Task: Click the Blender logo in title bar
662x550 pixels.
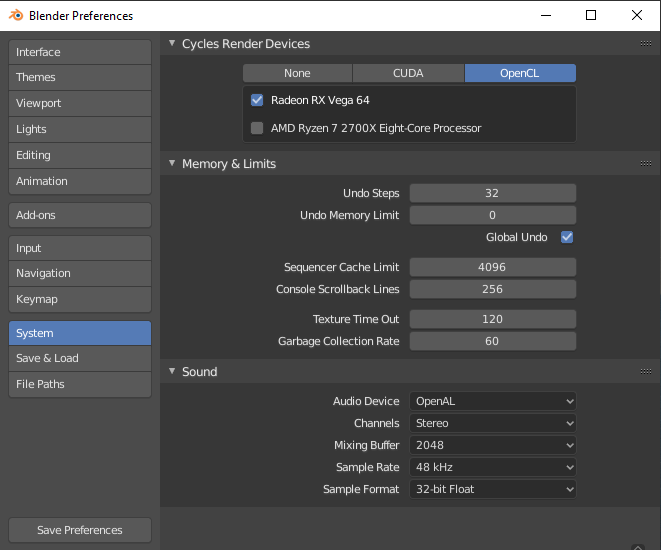Action: coord(16,16)
